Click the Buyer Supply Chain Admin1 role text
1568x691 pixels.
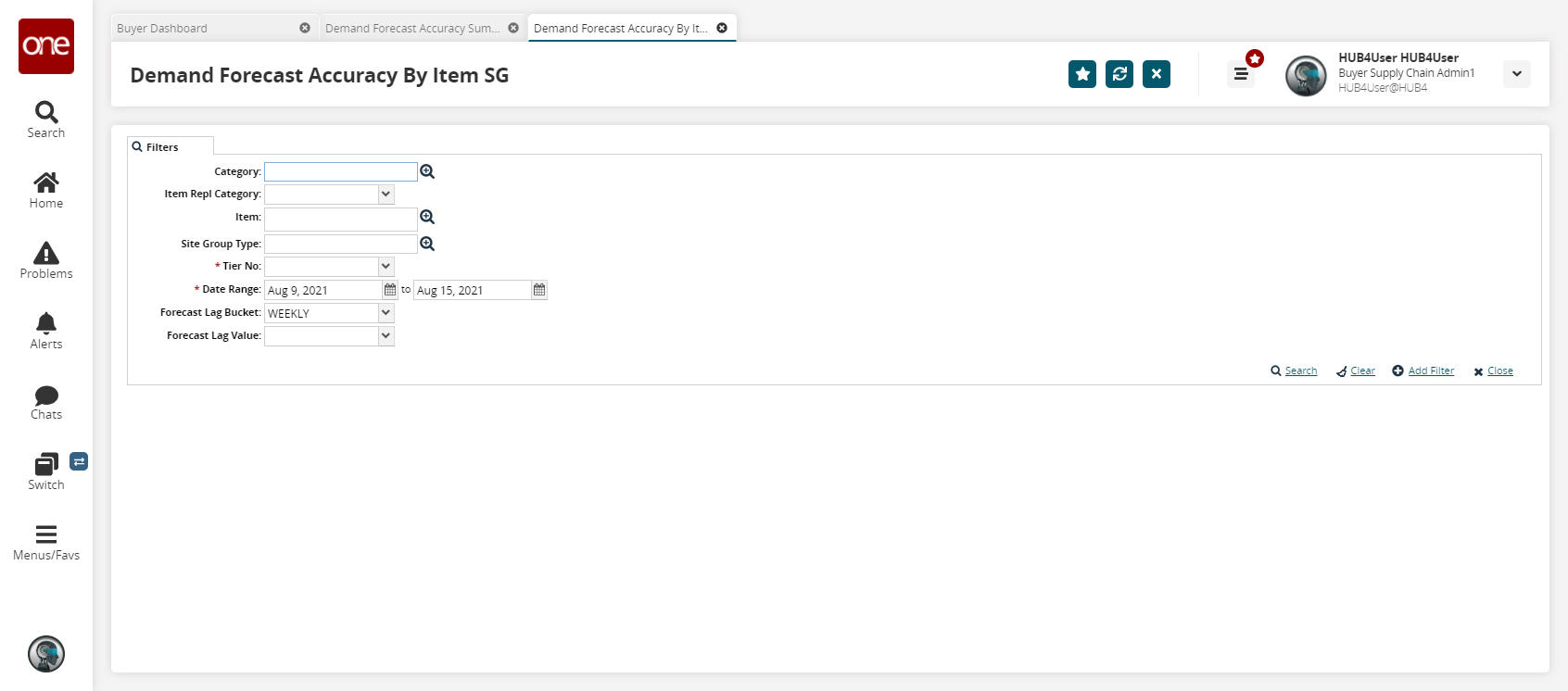1407,73
